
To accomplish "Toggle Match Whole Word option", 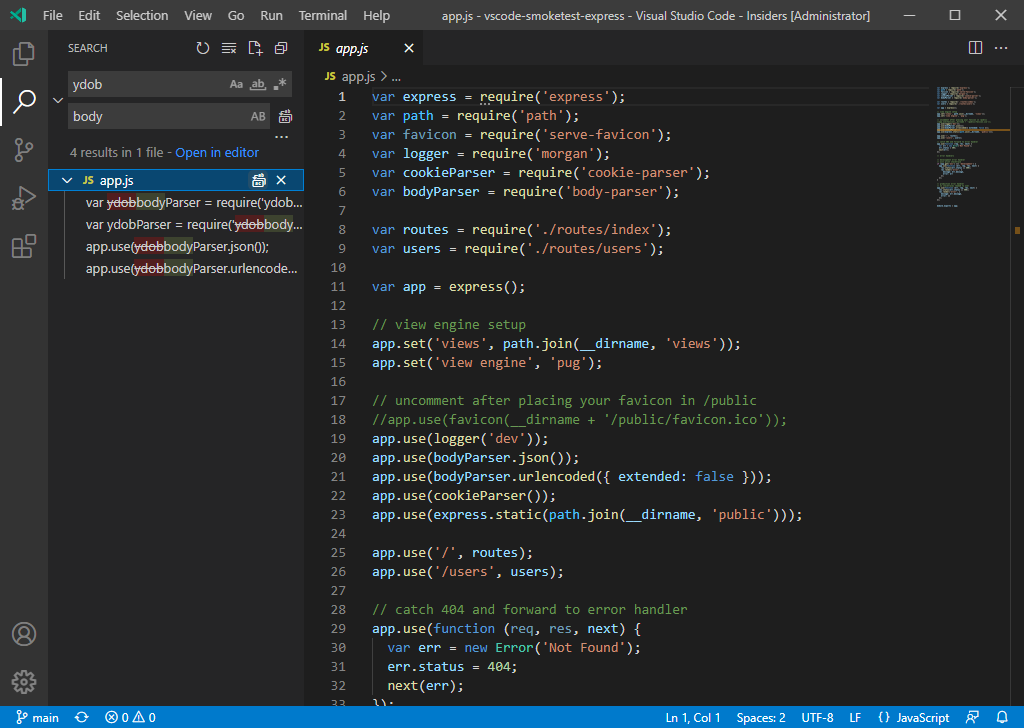I will tap(258, 84).
